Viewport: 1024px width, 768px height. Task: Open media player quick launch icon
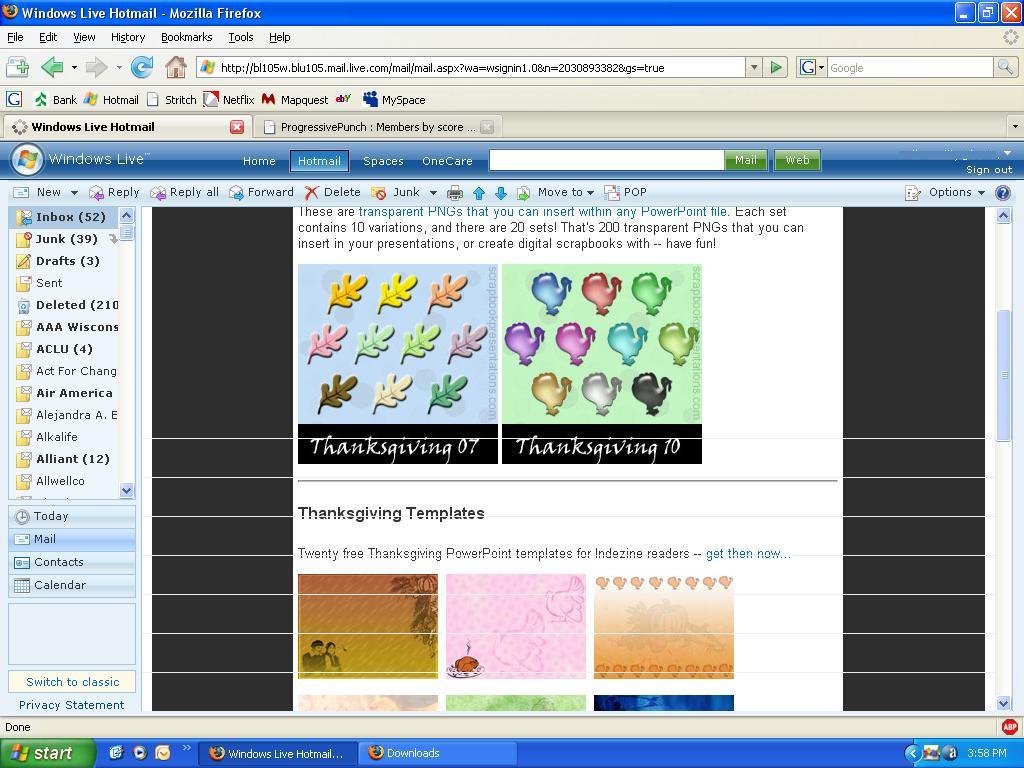pyautogui.click(x=140, y=752)
